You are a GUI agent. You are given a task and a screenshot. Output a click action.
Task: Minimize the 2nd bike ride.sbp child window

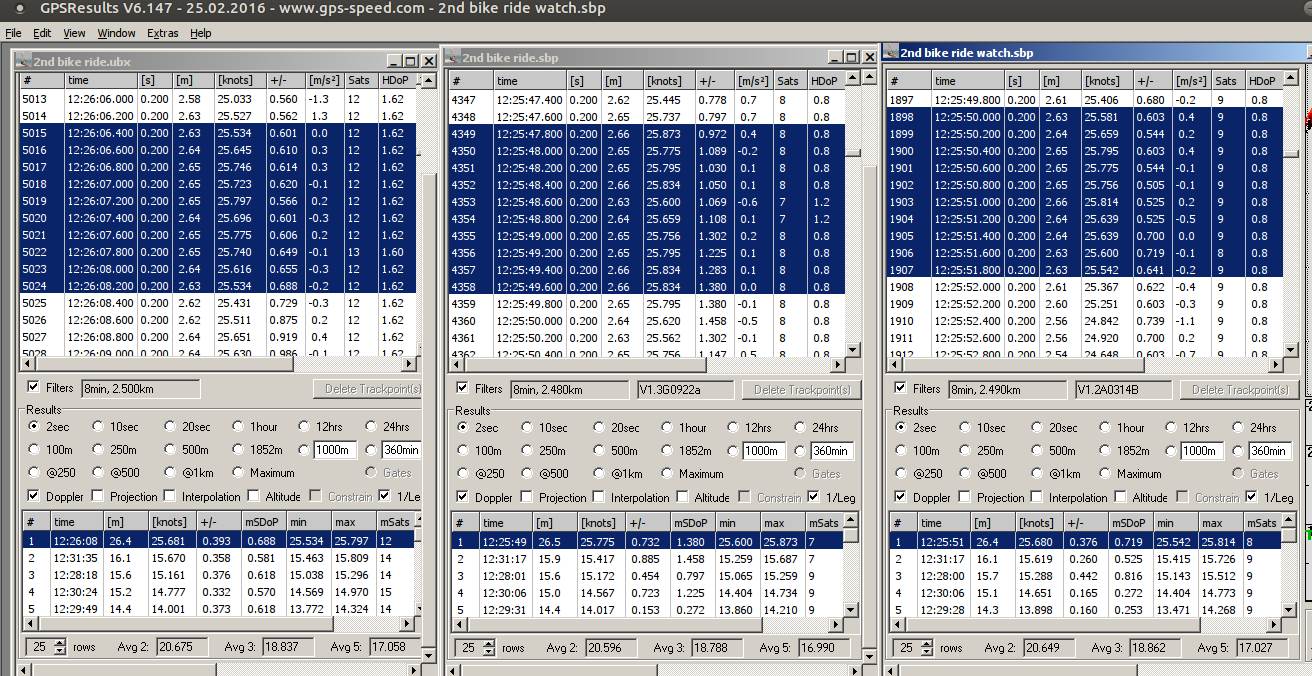click(x=834, y=58)
